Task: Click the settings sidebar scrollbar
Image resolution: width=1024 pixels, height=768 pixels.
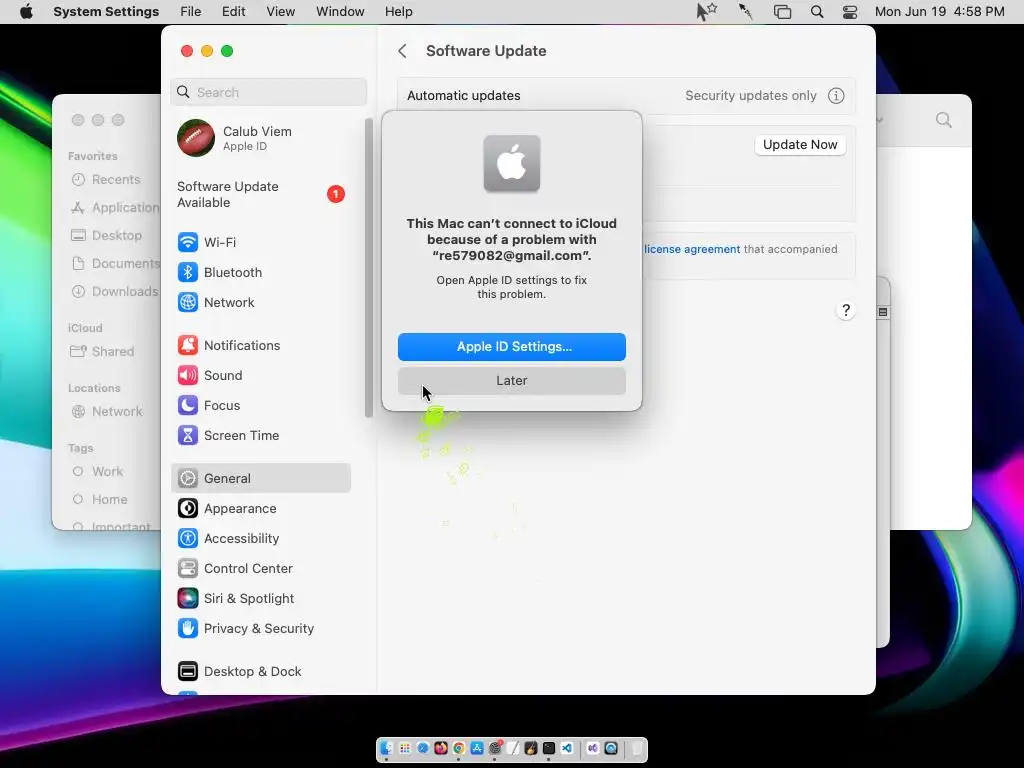Action: [x=369, y=268]
